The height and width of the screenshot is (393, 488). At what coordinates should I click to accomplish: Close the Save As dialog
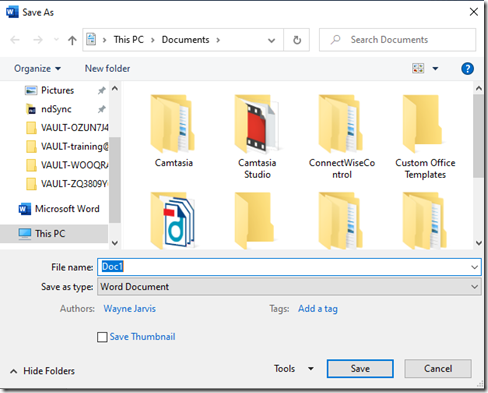[x=474, y=12]
